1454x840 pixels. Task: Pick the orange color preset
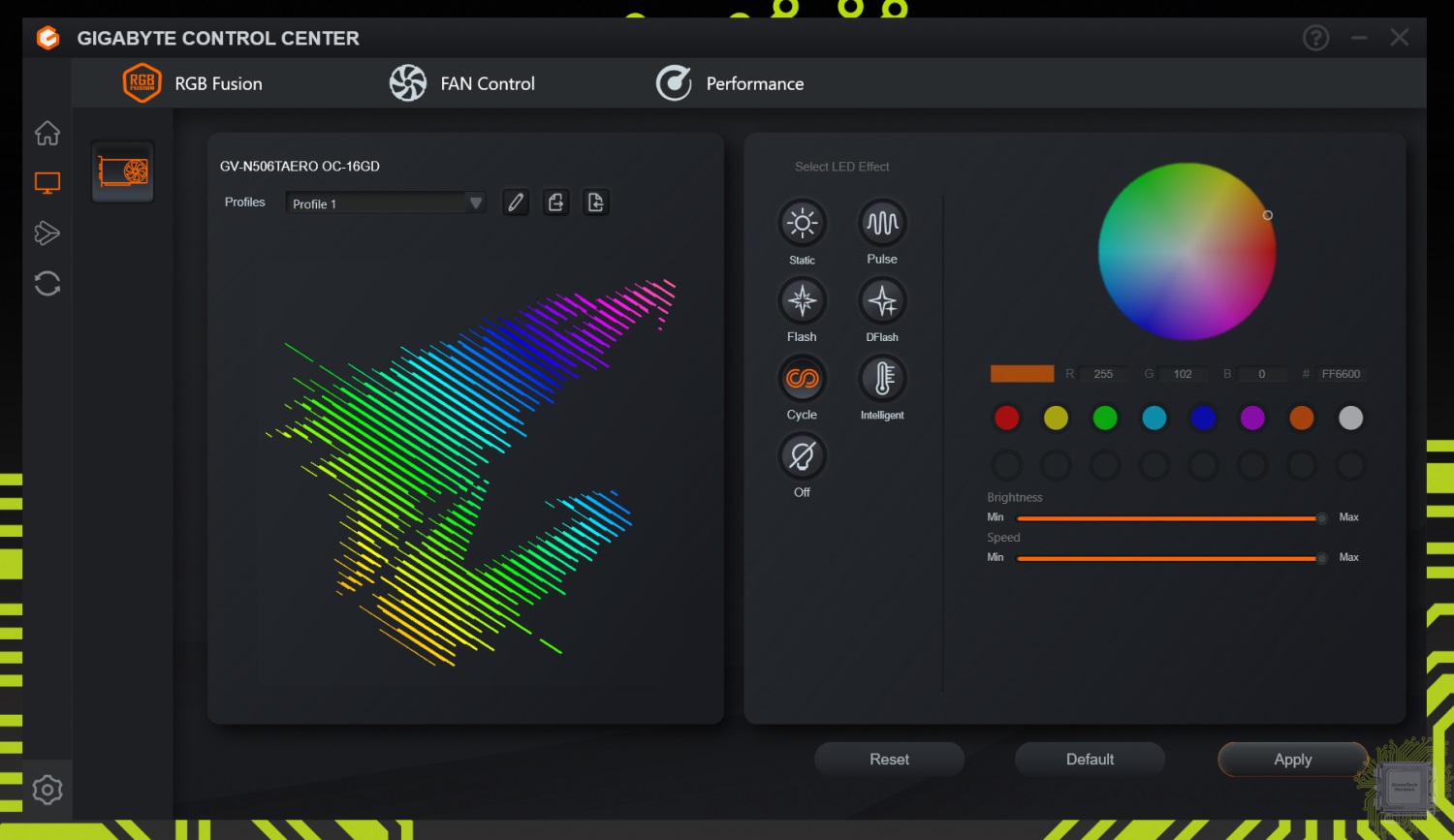pos(1301,418)
